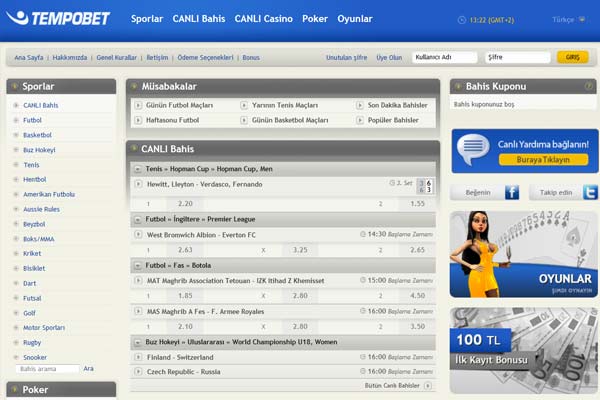Collapse the Futbol İngiltere Premier League section
Image resolution: width=600 pixels, height=400 pixels.
138,220
